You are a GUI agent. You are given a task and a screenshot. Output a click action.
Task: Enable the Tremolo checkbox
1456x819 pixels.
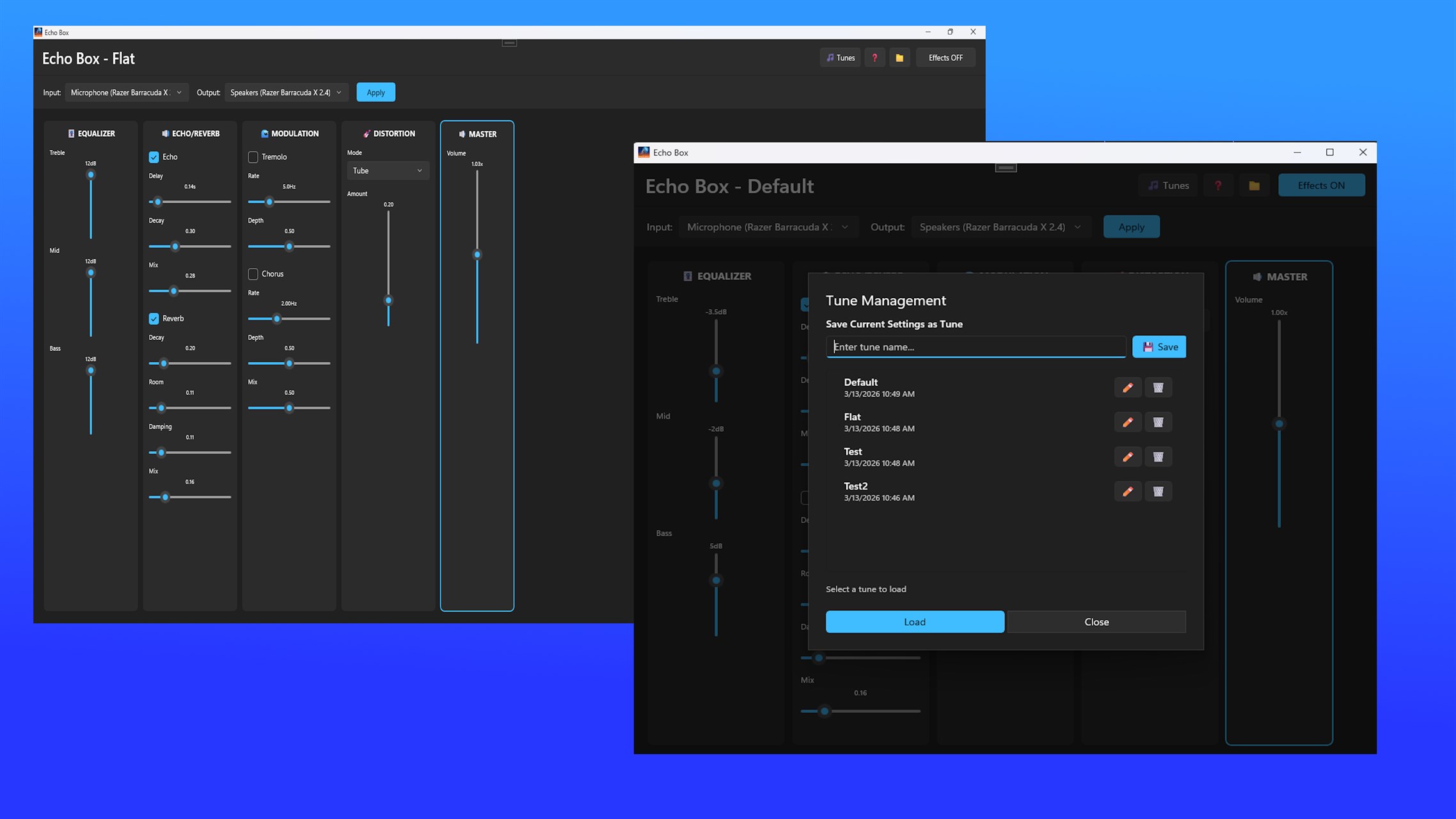tap(253, 157)
